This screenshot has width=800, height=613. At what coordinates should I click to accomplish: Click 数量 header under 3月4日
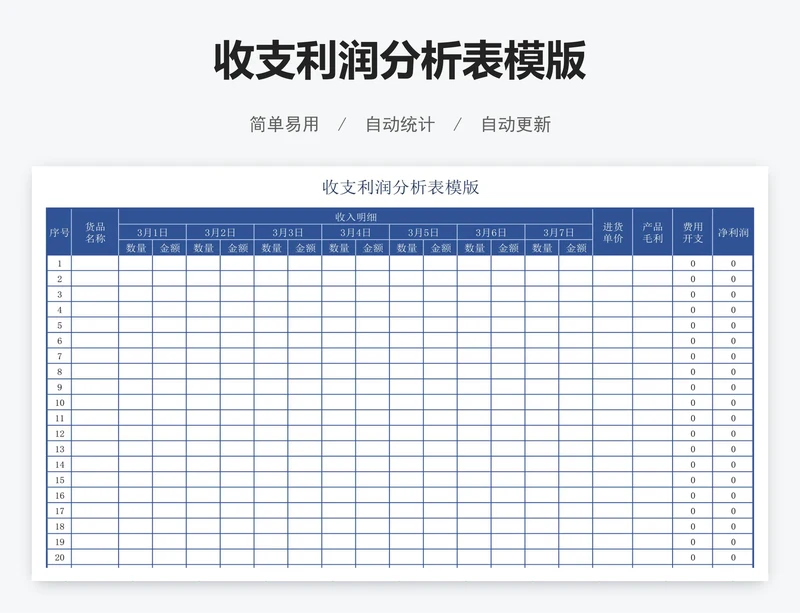(339, 248)
